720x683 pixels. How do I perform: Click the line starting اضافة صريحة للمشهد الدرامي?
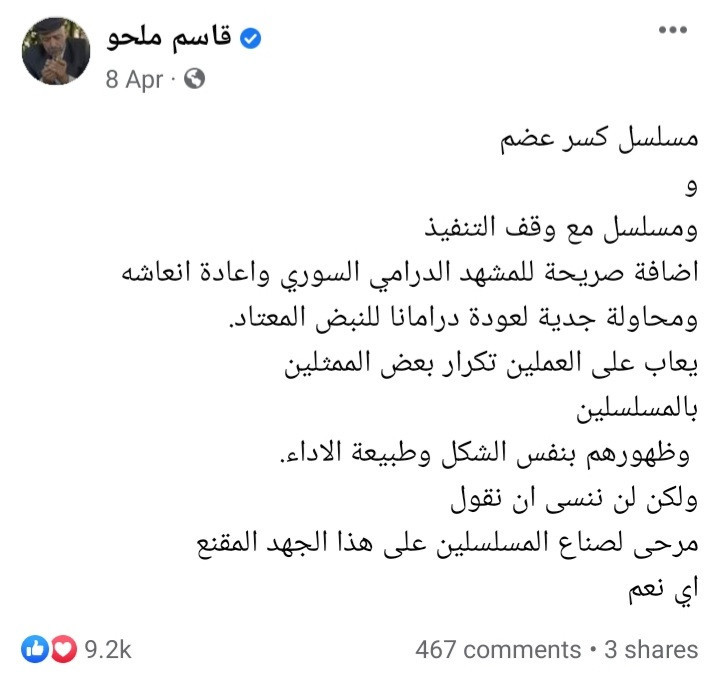(x=410, y=273)
